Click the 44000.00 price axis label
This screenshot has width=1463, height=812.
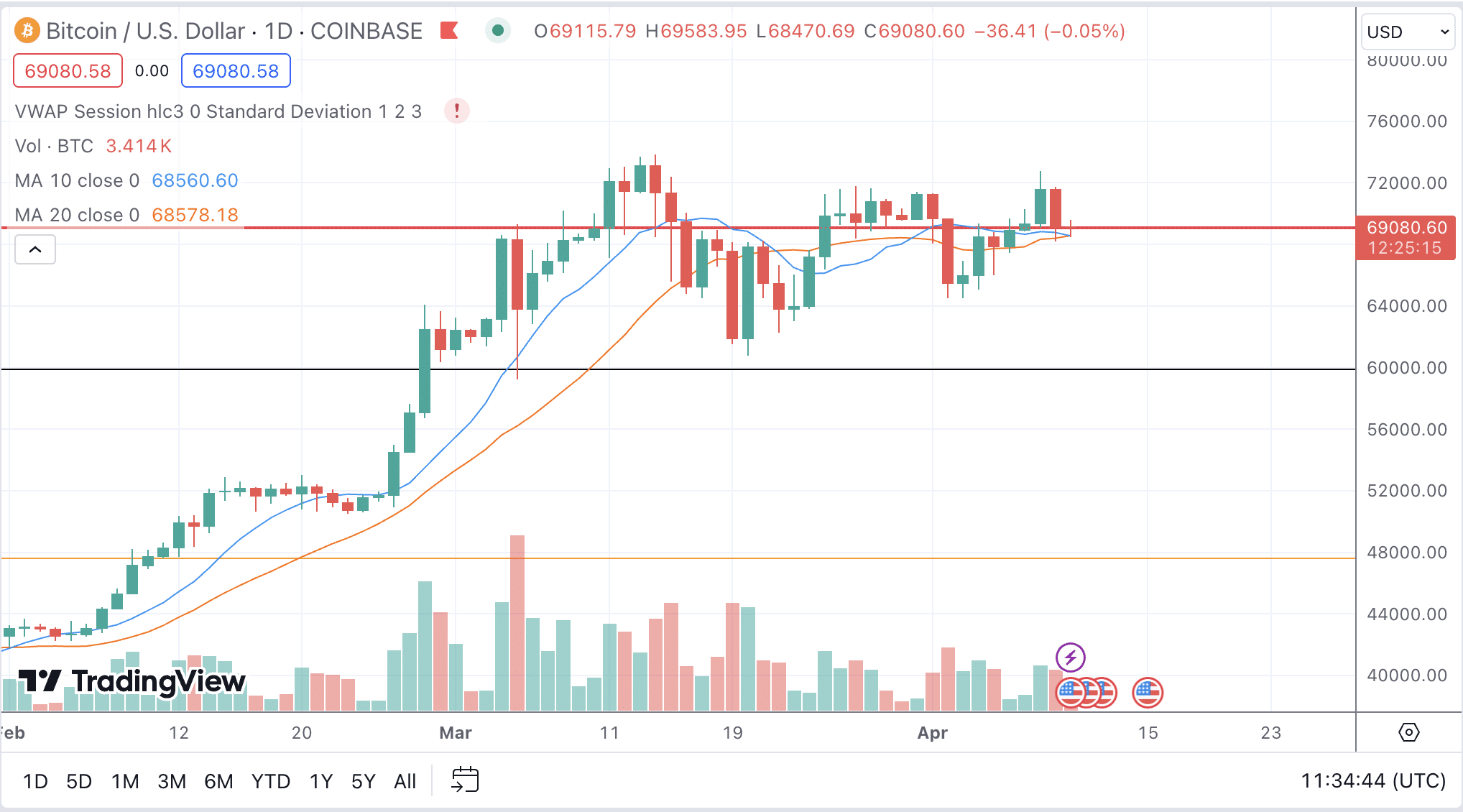(x=1407, y=614)
